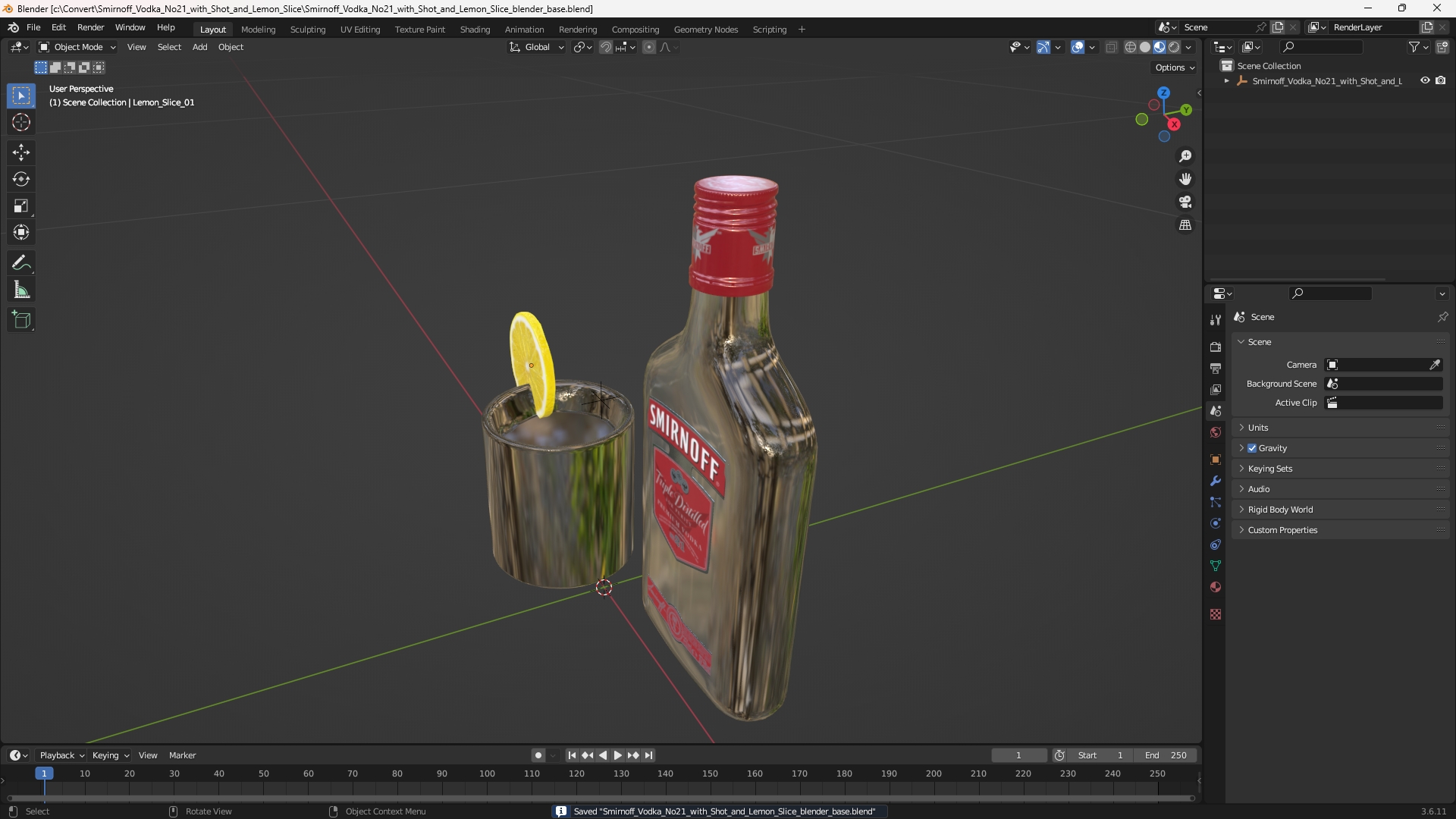Disable Smirnoff collection in renders

(x=1441, y=80)
